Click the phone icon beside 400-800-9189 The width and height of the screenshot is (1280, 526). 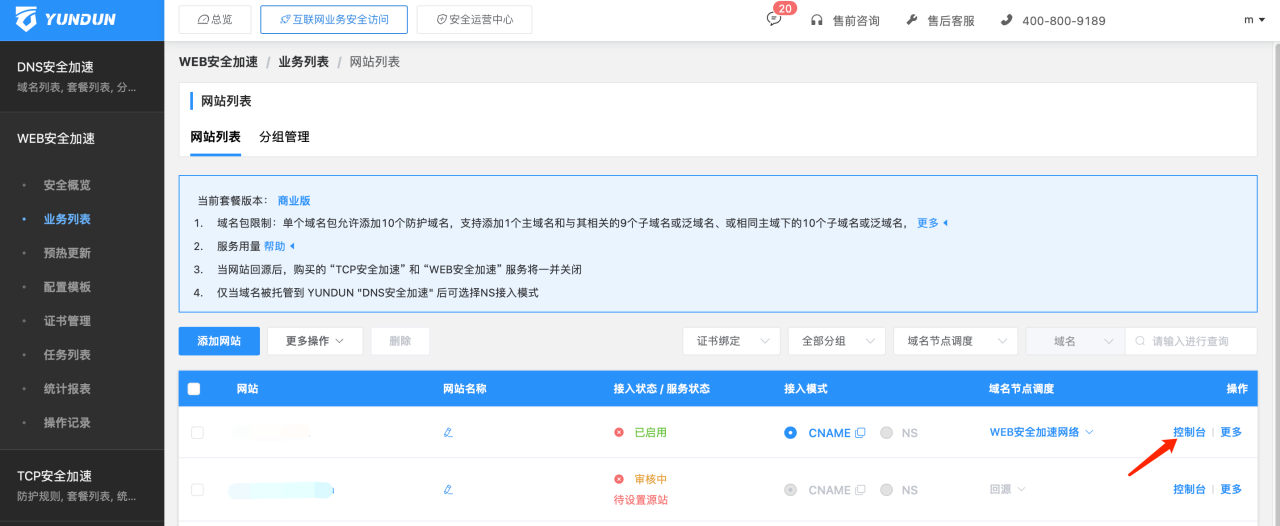[1006, 20]
